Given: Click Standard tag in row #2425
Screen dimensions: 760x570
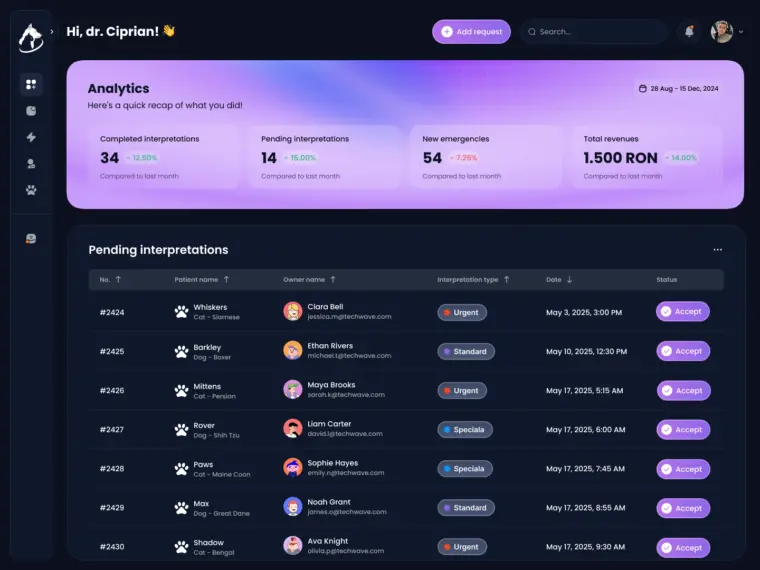Looking at the screenshot, I should [x=466, y=351].
